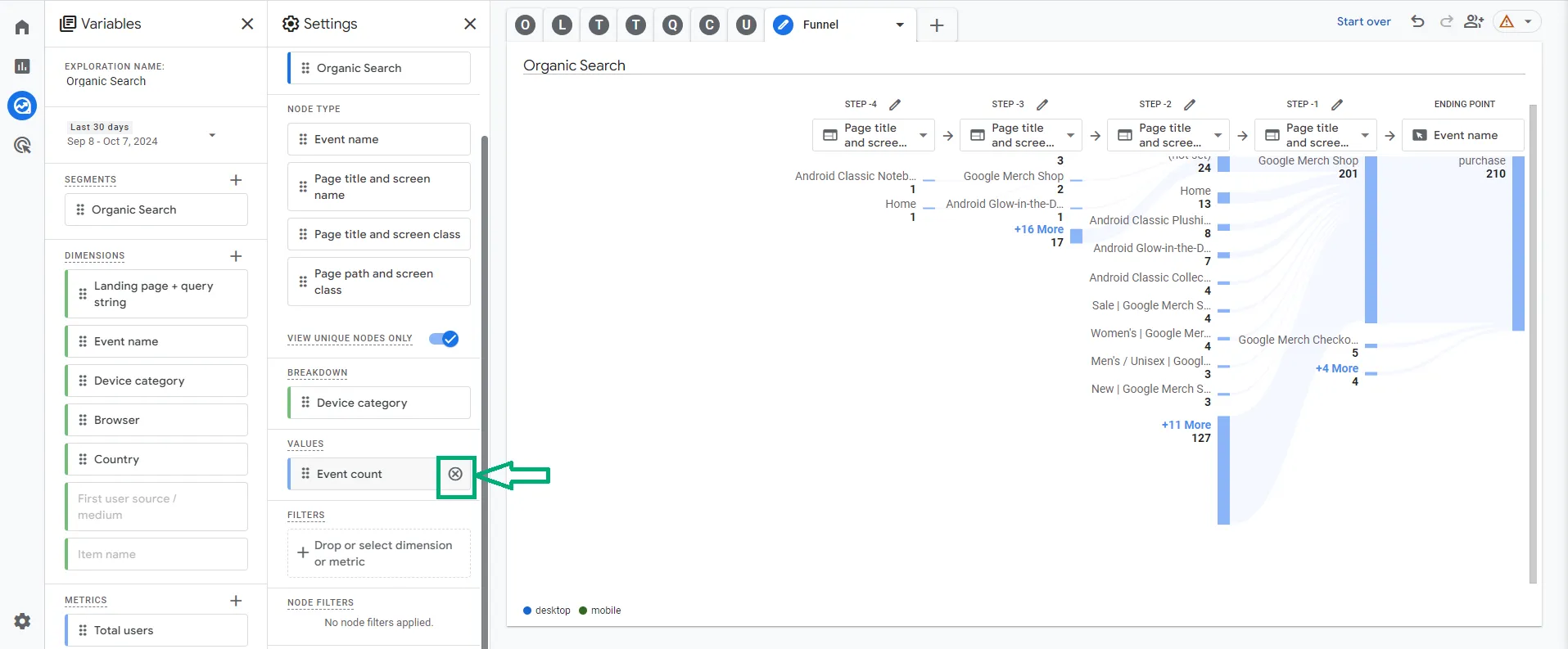Open Admin settings gear
Screen dimensions: 1568x649
click(x=22, y=621)
